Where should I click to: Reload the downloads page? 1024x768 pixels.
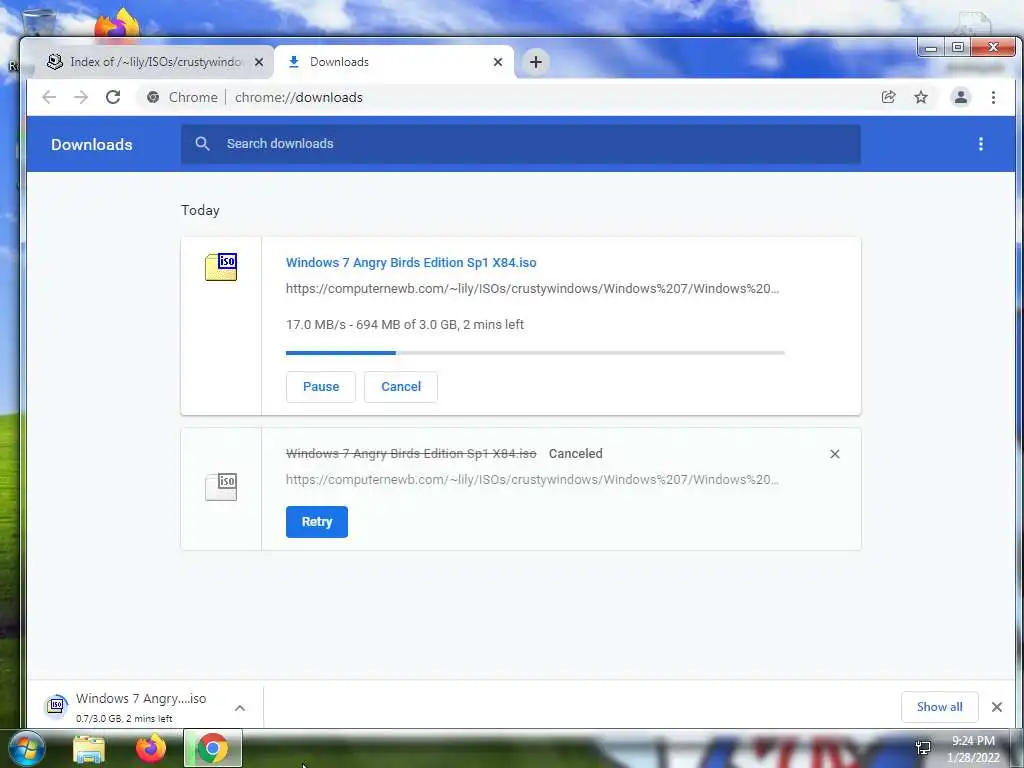113,97
